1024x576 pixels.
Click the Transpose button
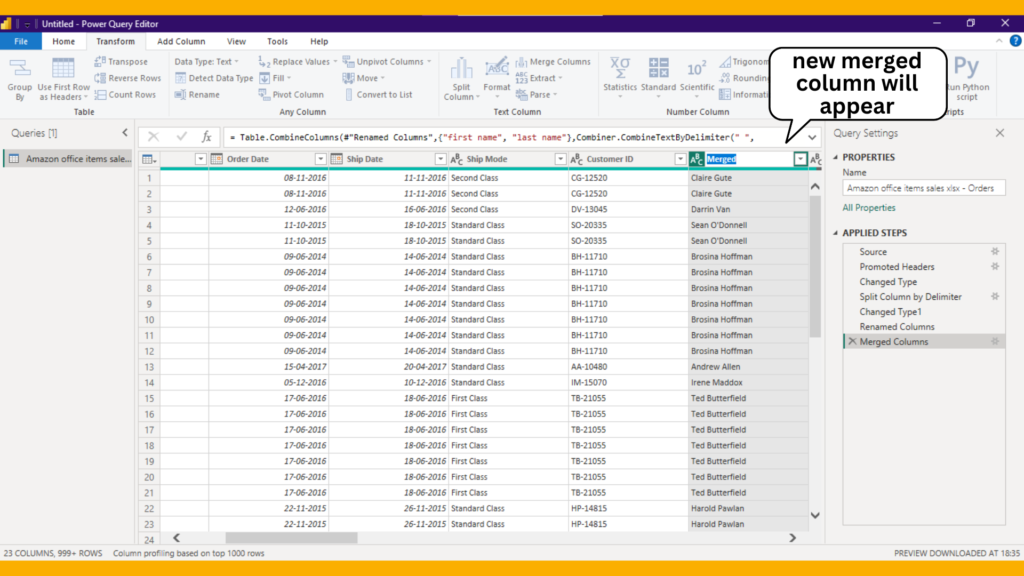point(121,61)
